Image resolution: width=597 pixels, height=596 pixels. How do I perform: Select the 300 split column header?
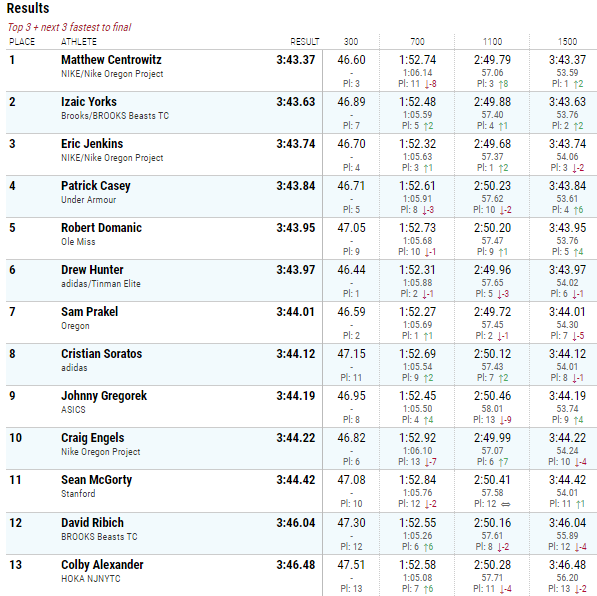point(351,42)
